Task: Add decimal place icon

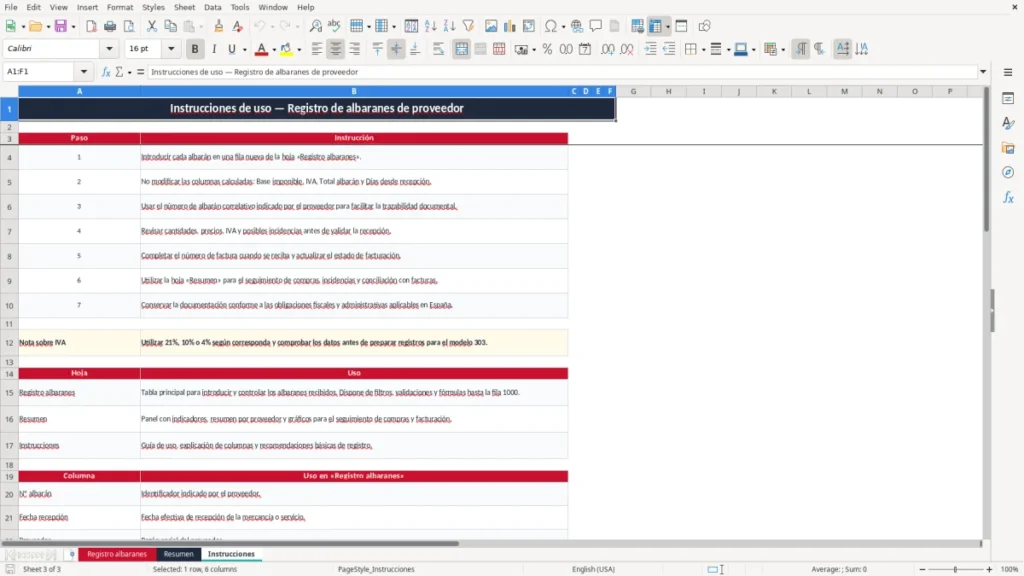Action: point(607,49)
